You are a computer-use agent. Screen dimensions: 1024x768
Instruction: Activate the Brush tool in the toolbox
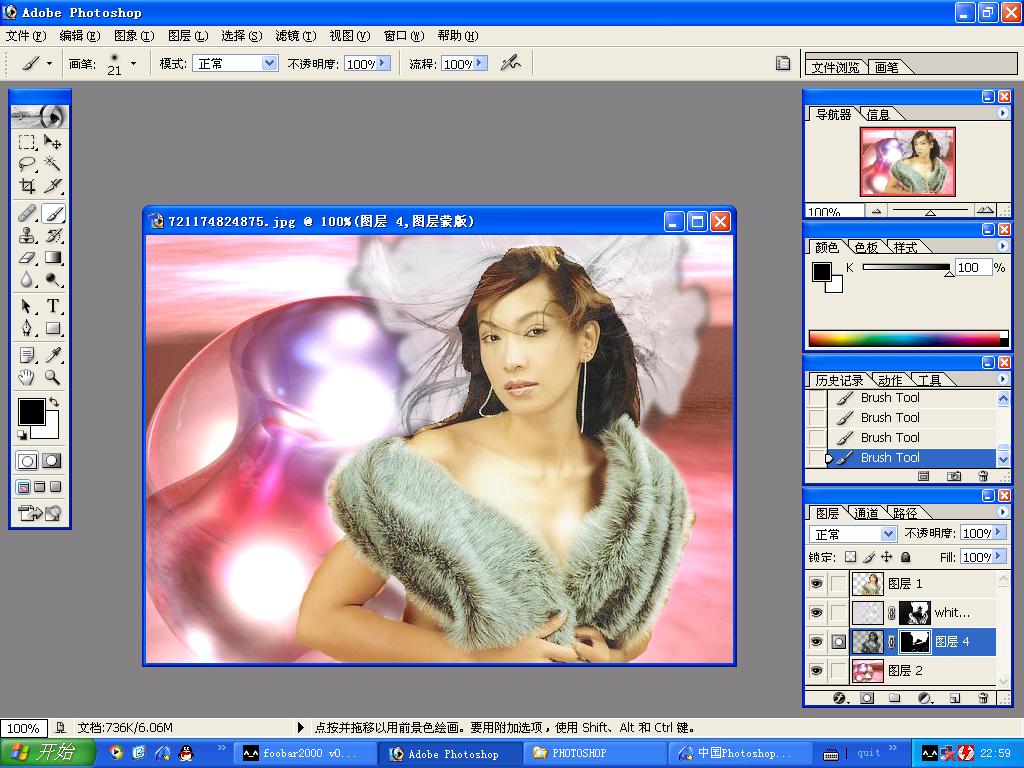52,213
